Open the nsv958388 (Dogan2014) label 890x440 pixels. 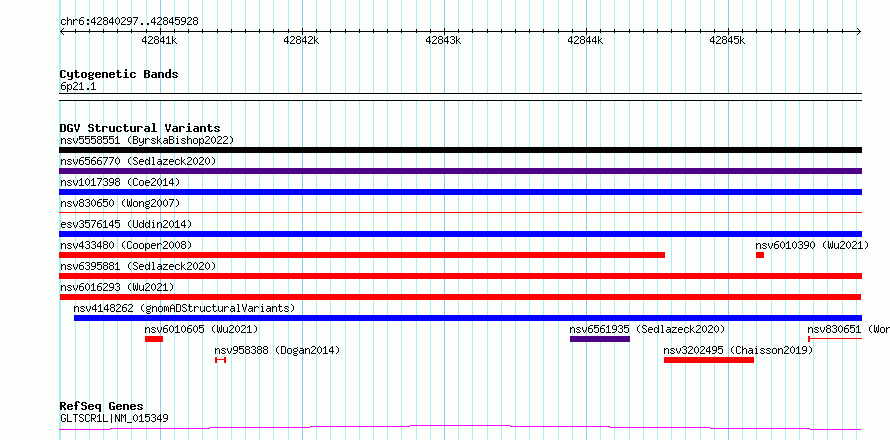[x=277, y=350]
